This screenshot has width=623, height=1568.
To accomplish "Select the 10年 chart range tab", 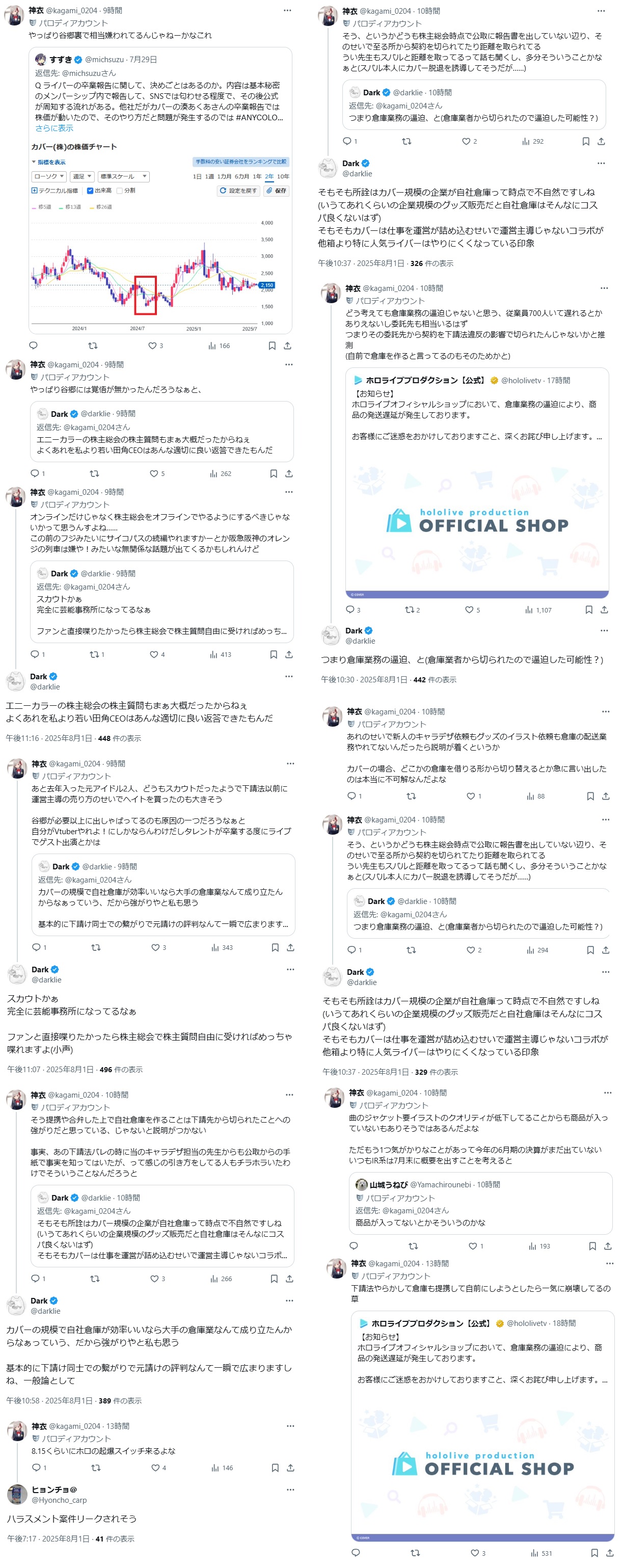I will click(283, 176).
